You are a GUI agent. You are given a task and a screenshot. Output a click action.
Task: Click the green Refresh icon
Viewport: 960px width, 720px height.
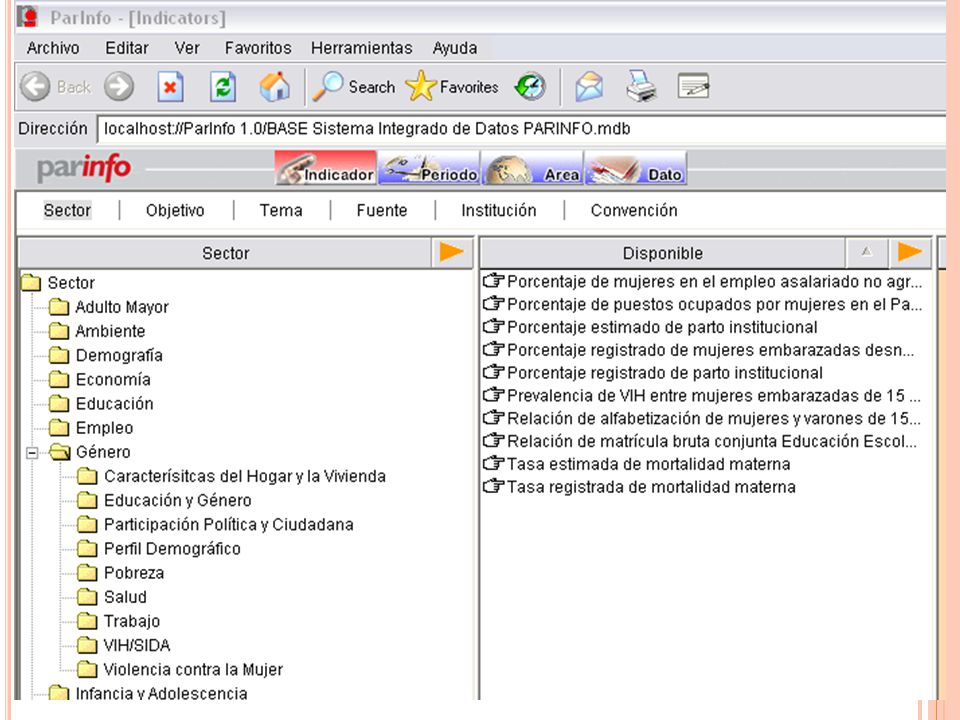(x=223, y=86)
